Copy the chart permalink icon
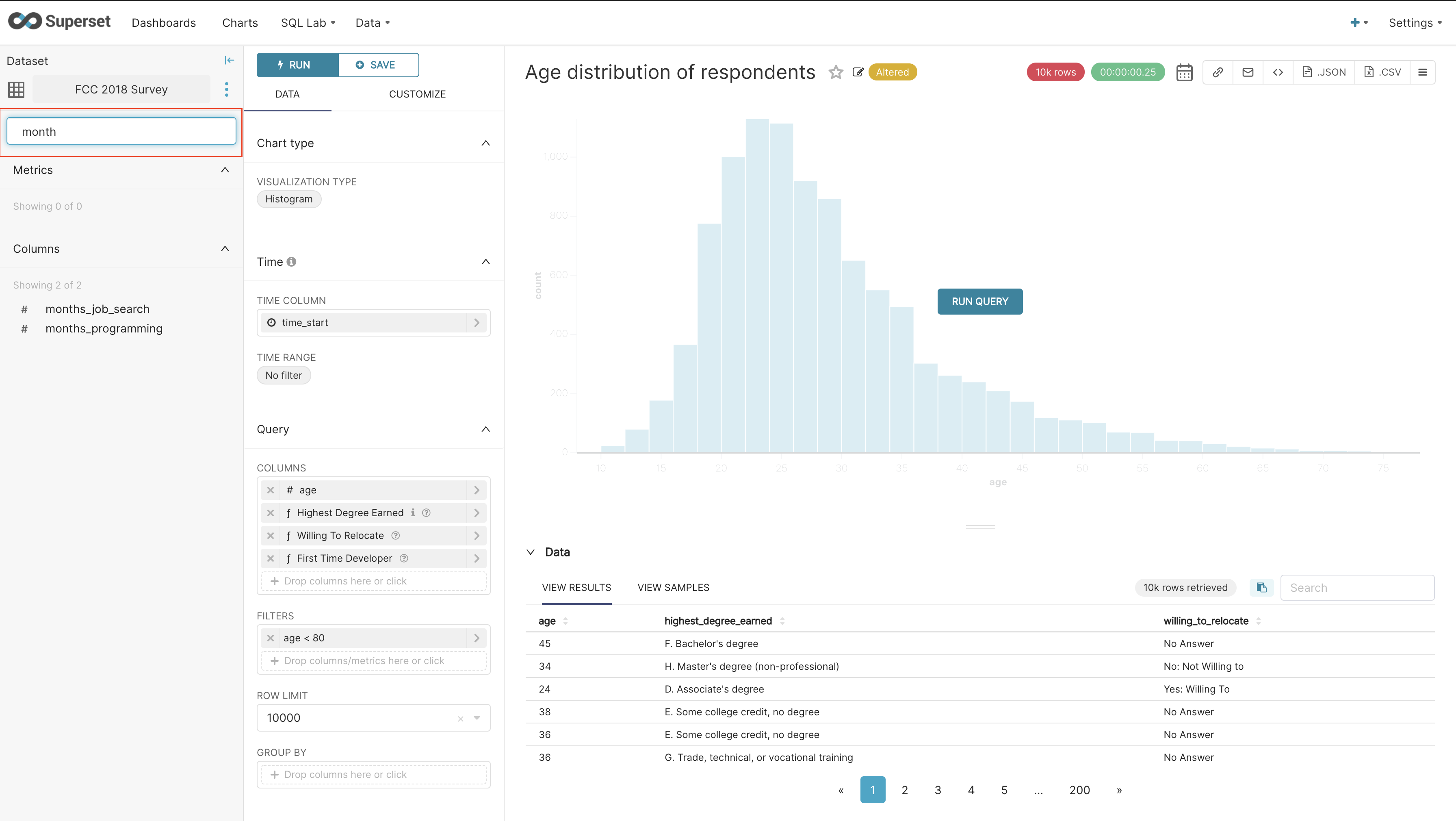 pos(1218,72)
